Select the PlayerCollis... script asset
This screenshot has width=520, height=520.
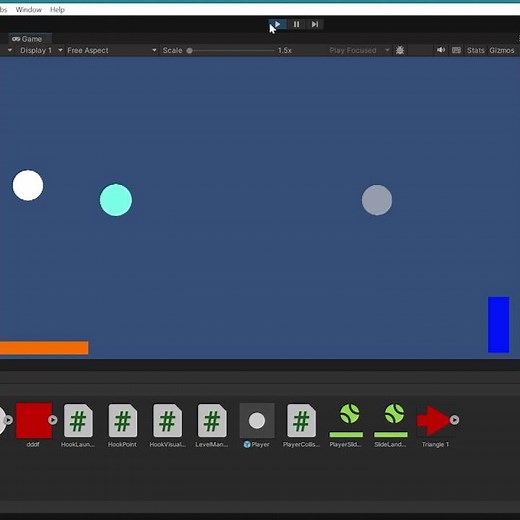point(301,421)
